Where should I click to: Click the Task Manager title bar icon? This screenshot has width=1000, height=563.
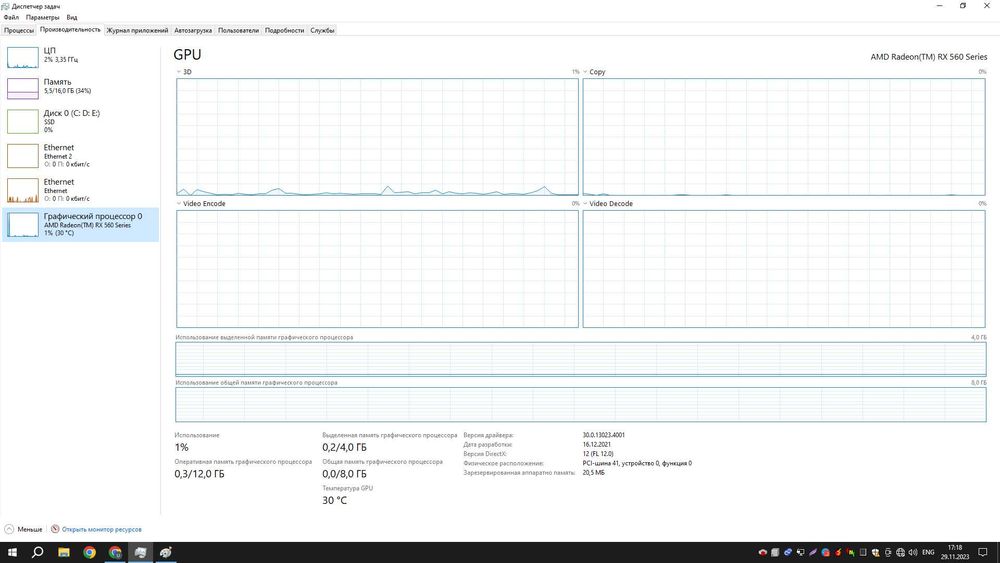[6, 6]
